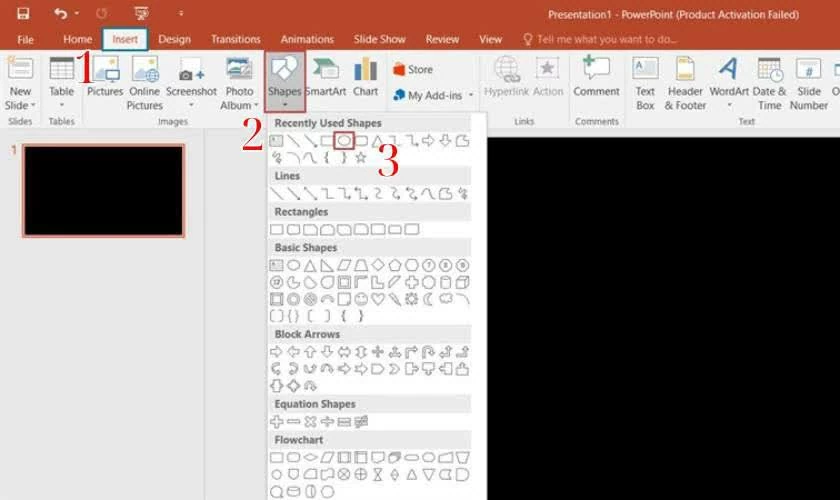Viewport: 840px width, 500px height.
Task: Select slide 1 thumbnail
Action: 104,191
